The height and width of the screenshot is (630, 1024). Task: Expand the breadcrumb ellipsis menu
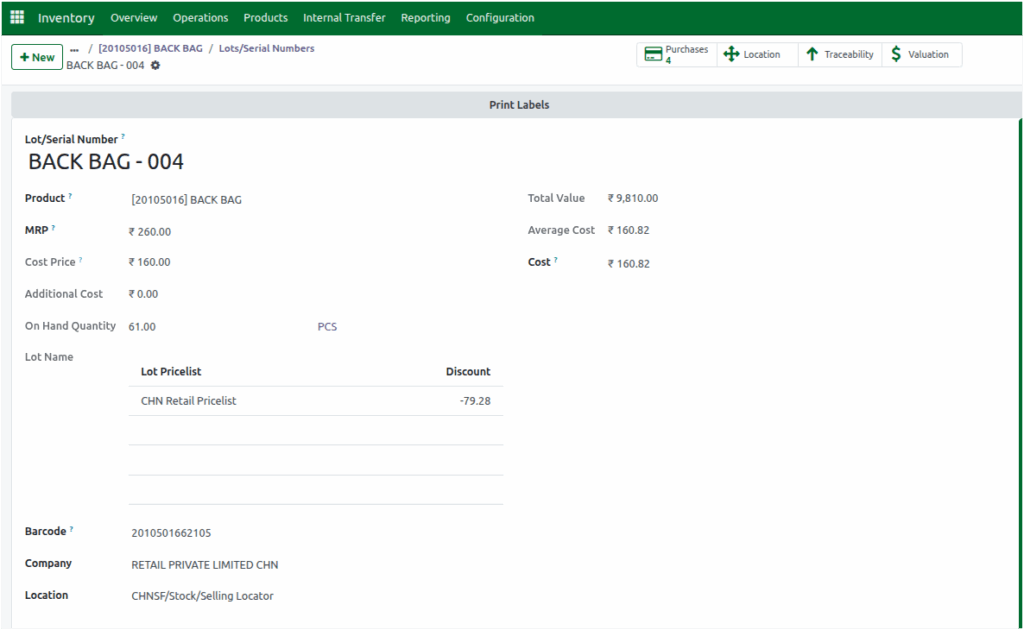coord(74,47)
